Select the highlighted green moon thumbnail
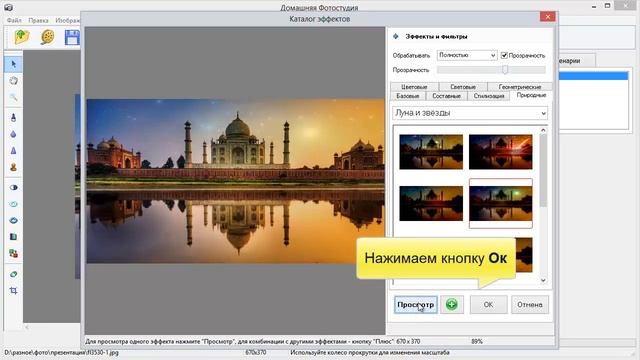 501,203
